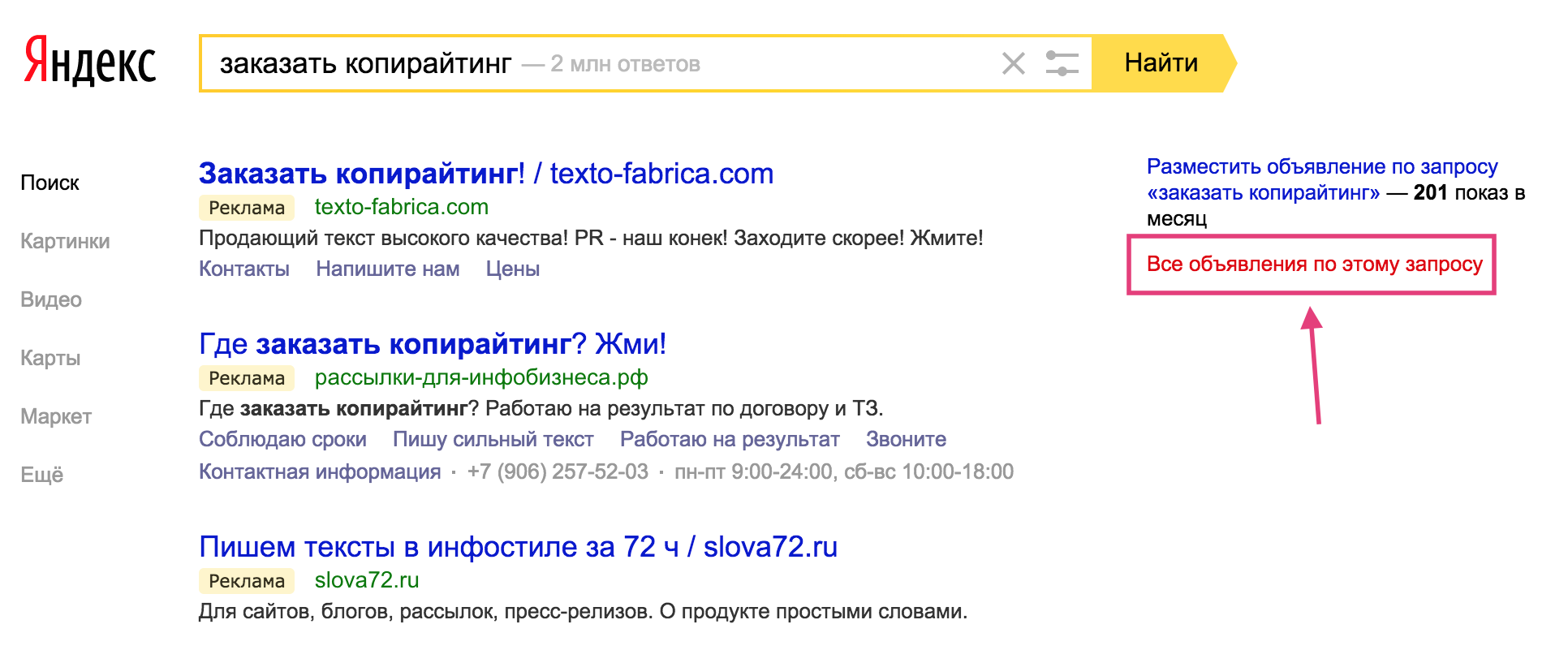Expand the Ещё menu

tap(42, 475)
